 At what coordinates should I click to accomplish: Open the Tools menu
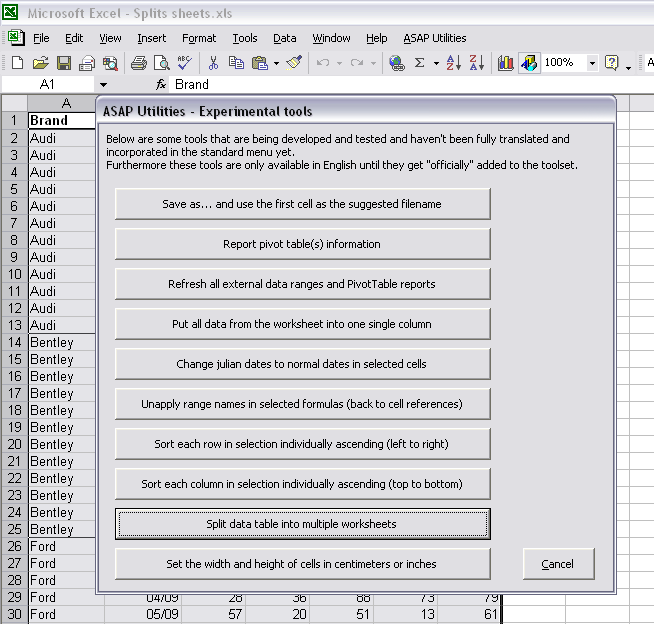pos(245,38)
